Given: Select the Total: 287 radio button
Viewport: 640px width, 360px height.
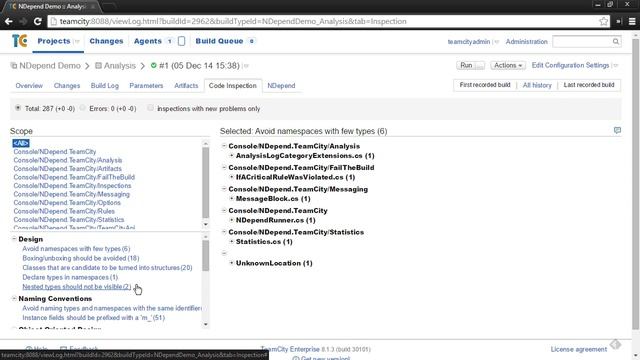Looking at the screenshot, I should [x=18, y=108].
